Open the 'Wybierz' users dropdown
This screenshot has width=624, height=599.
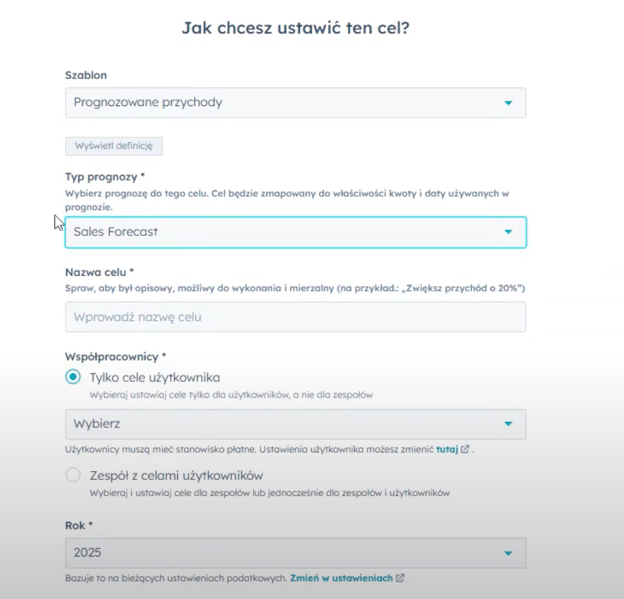[x=296, y=424]
